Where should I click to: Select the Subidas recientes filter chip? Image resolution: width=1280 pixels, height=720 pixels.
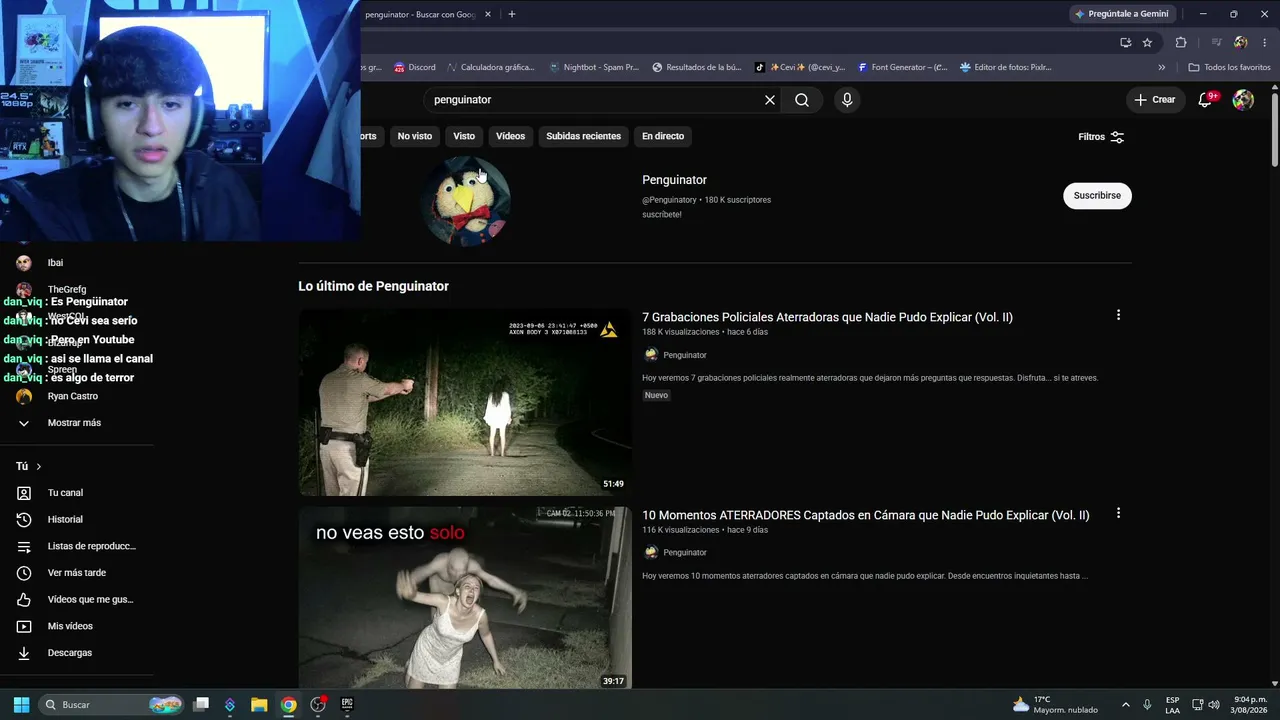(x=583, y=136)
